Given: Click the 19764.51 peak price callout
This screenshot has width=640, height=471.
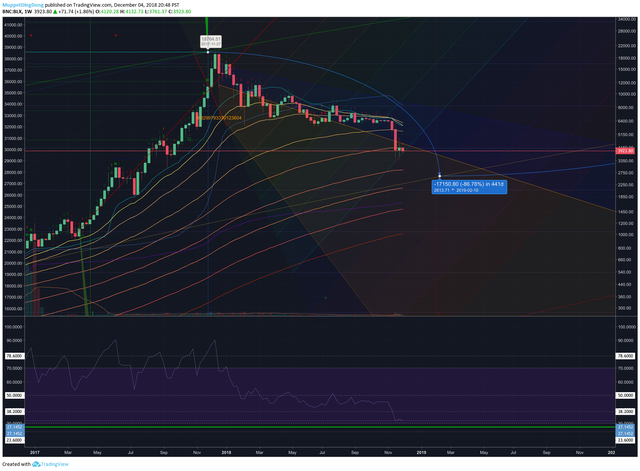Looking at the screenshot, I should [x=211, y=41].
